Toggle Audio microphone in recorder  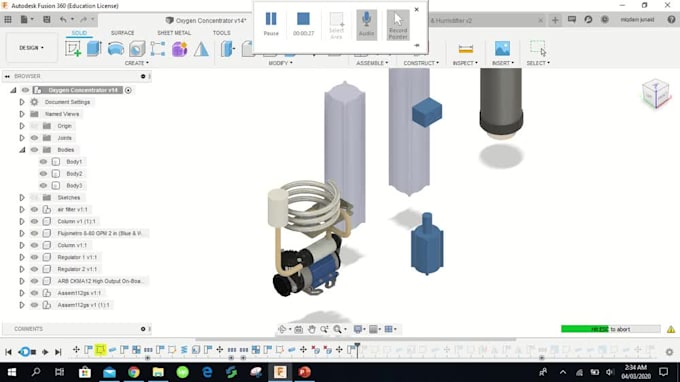[366, 25]
